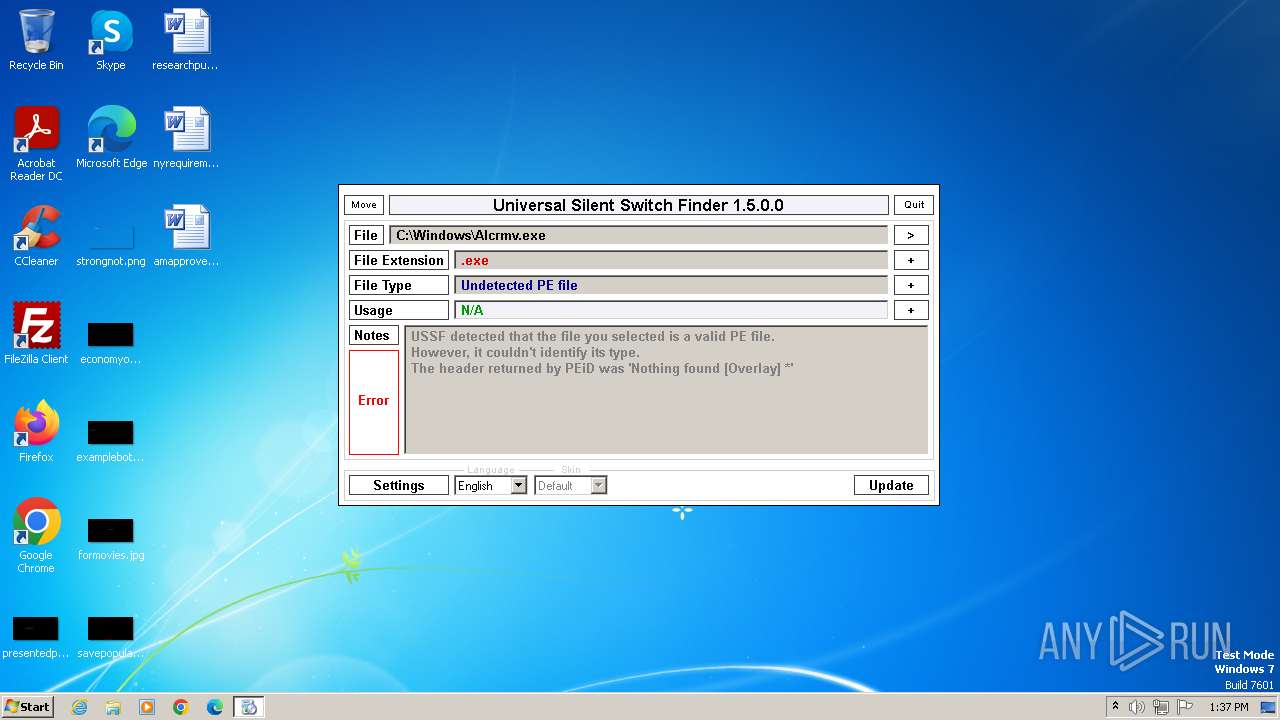Select the presentedp... desktop file

pos(35,636)
